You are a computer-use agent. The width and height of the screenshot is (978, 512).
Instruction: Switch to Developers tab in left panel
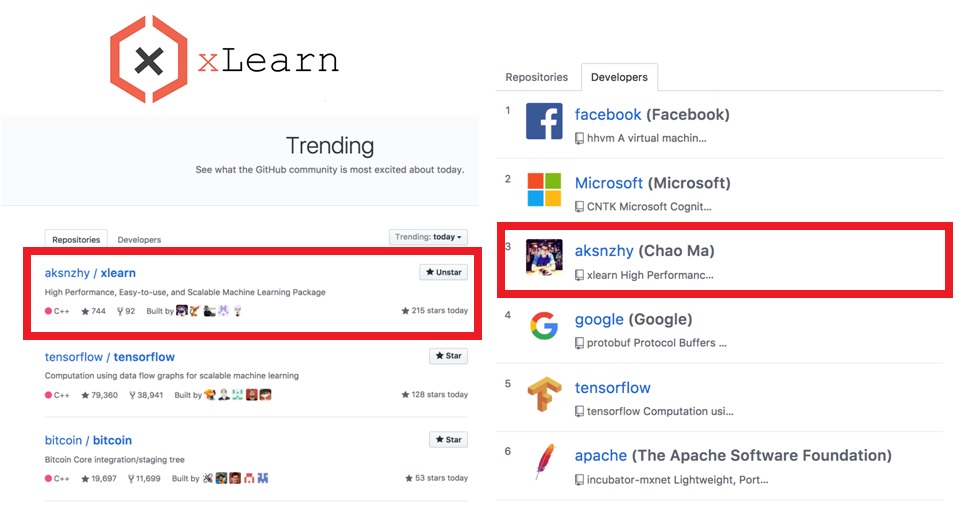139,240
